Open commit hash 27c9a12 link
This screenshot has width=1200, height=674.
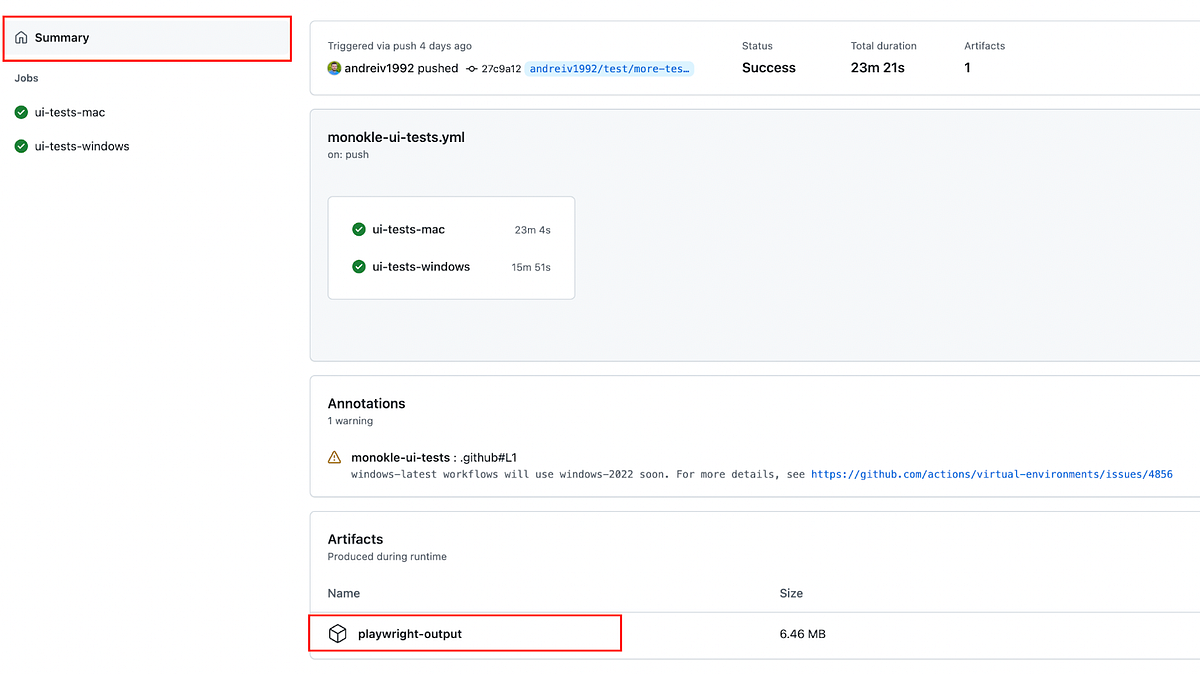501,69
